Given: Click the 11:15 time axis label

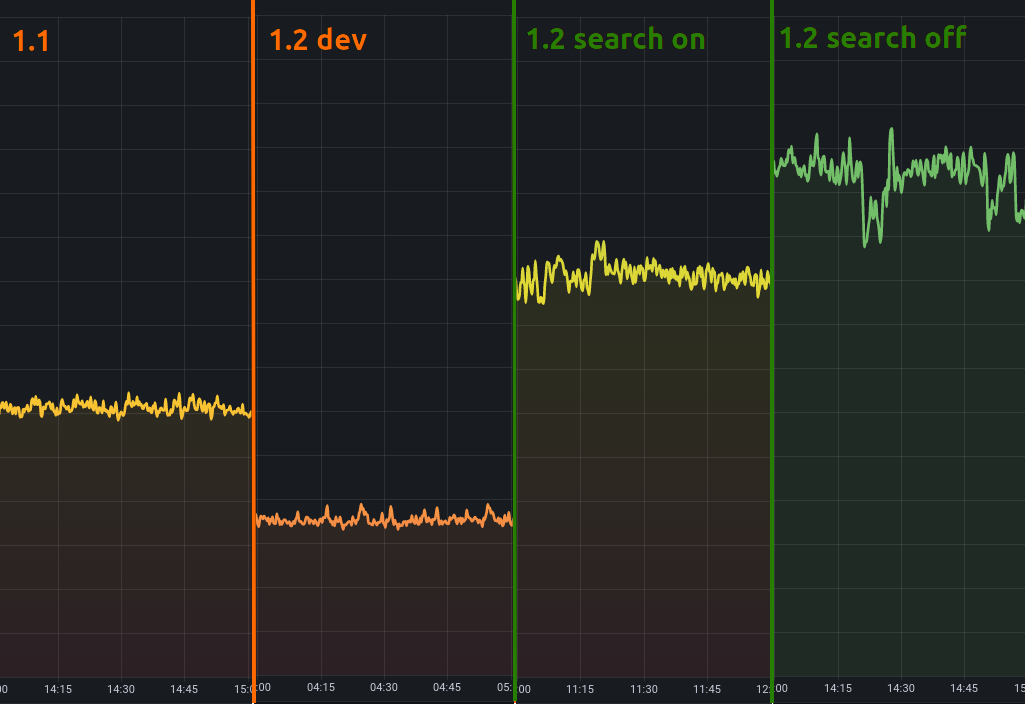Looking at the screenshot, I should (x=580, y=689).
